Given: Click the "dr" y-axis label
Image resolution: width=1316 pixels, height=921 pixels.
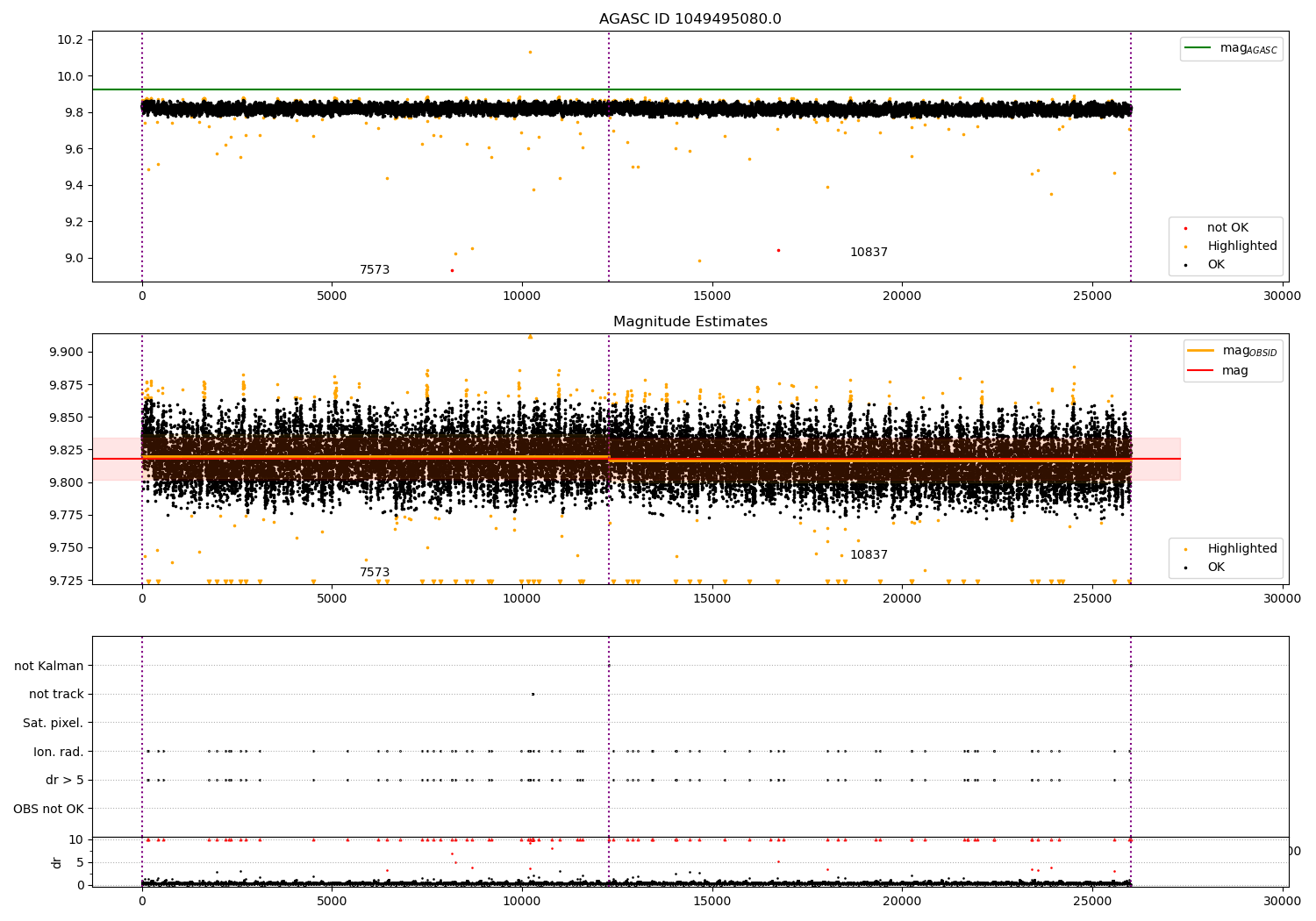Looking at the screenshot, I should pos(57,862).
